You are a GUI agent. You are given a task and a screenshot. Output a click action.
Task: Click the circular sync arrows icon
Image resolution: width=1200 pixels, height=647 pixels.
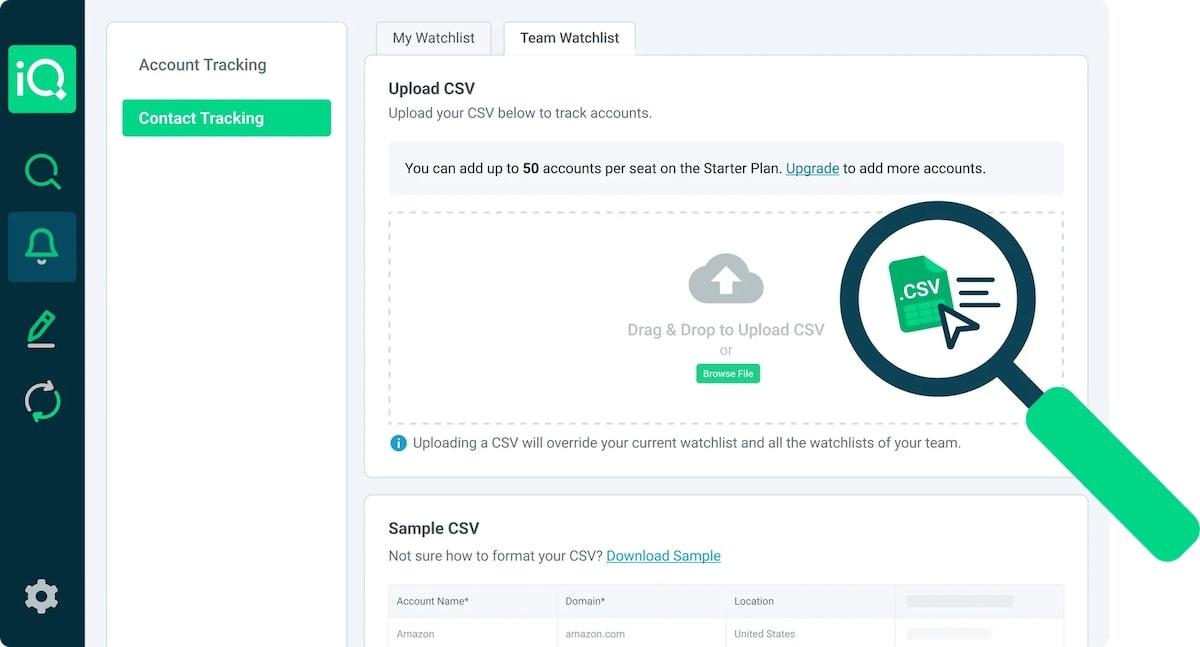click(x=42, y=401)
